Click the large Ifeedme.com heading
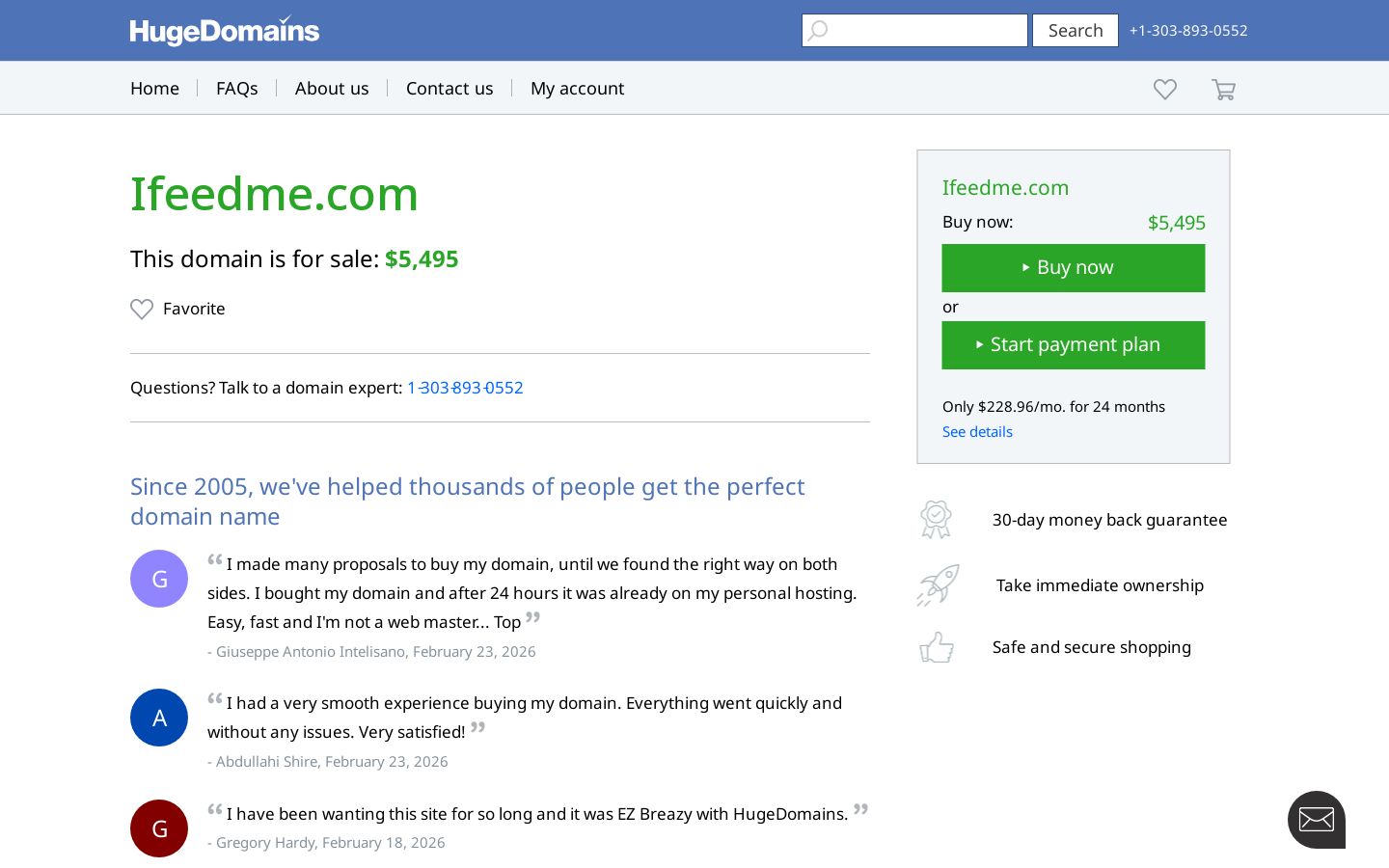This screenshot has height=868, width=1389. (274, 194)
